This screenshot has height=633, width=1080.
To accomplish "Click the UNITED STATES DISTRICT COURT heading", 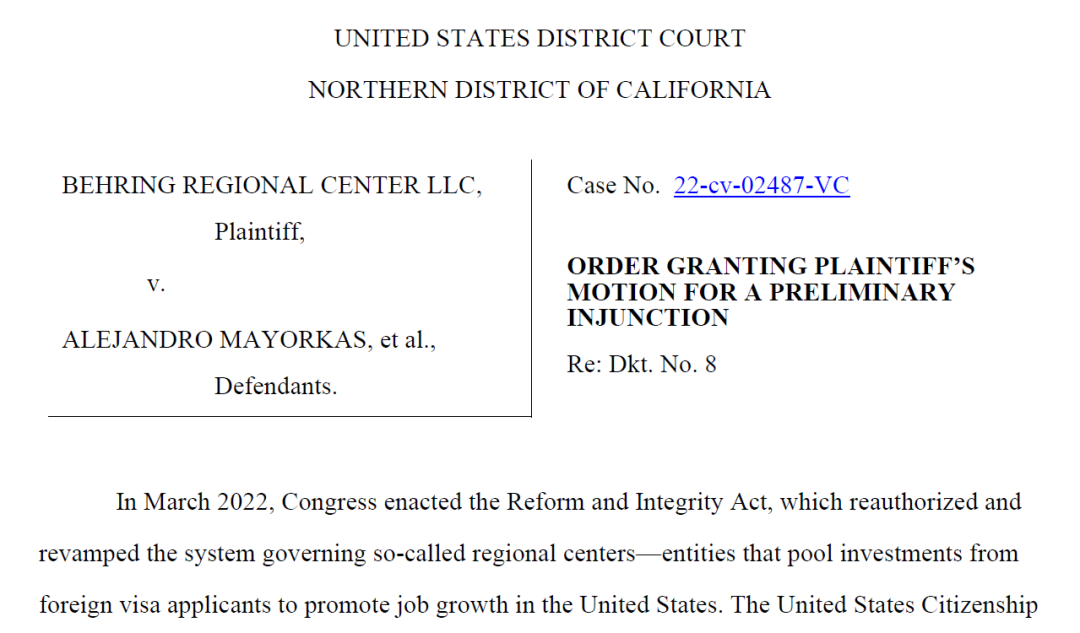I will tap(539, 39).
